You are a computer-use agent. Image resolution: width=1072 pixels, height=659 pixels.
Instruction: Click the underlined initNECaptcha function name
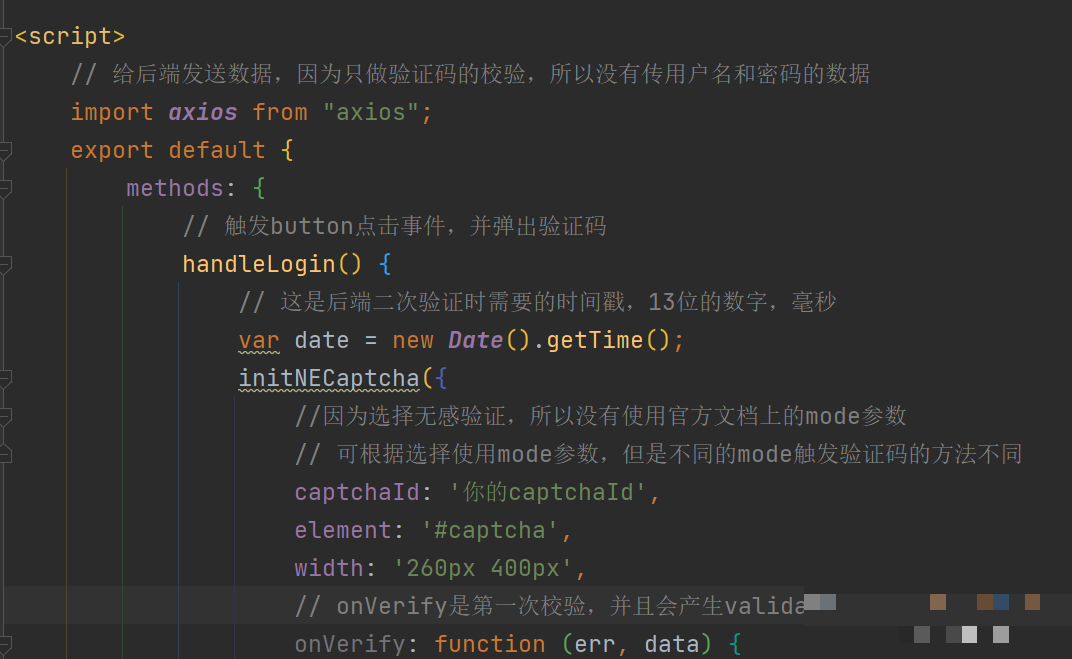point(329,378)
